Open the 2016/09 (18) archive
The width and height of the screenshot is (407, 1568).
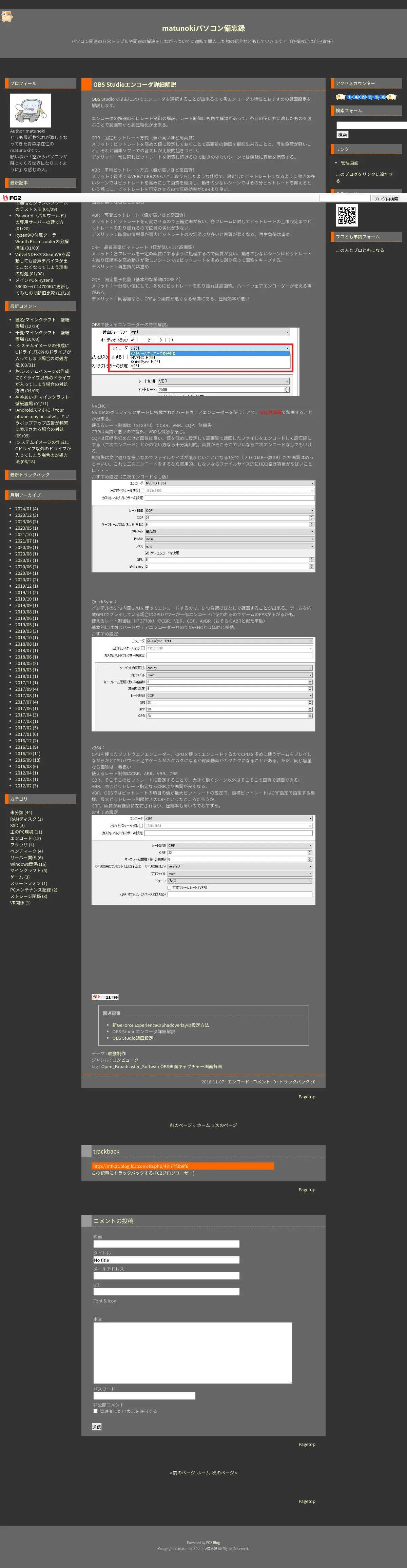point(27,760)
